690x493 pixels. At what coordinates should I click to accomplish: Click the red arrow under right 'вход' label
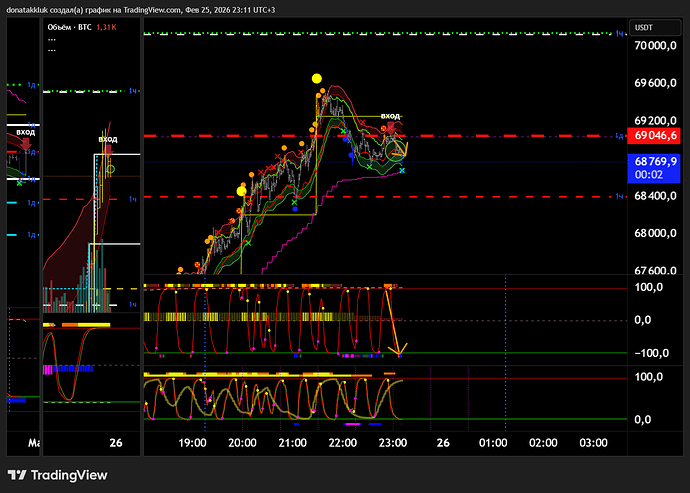(392, 128)
